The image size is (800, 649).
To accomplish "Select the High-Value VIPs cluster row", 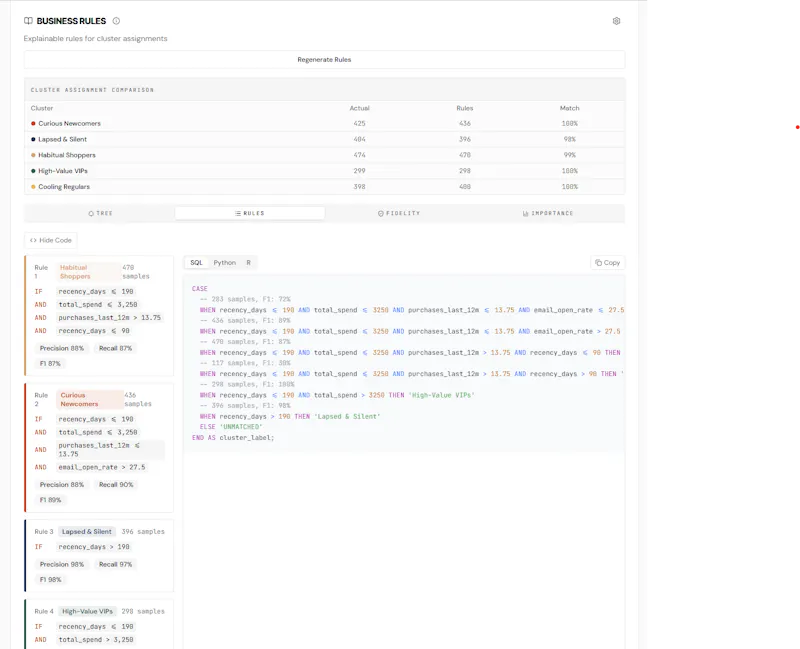I will tap(324, 171).
